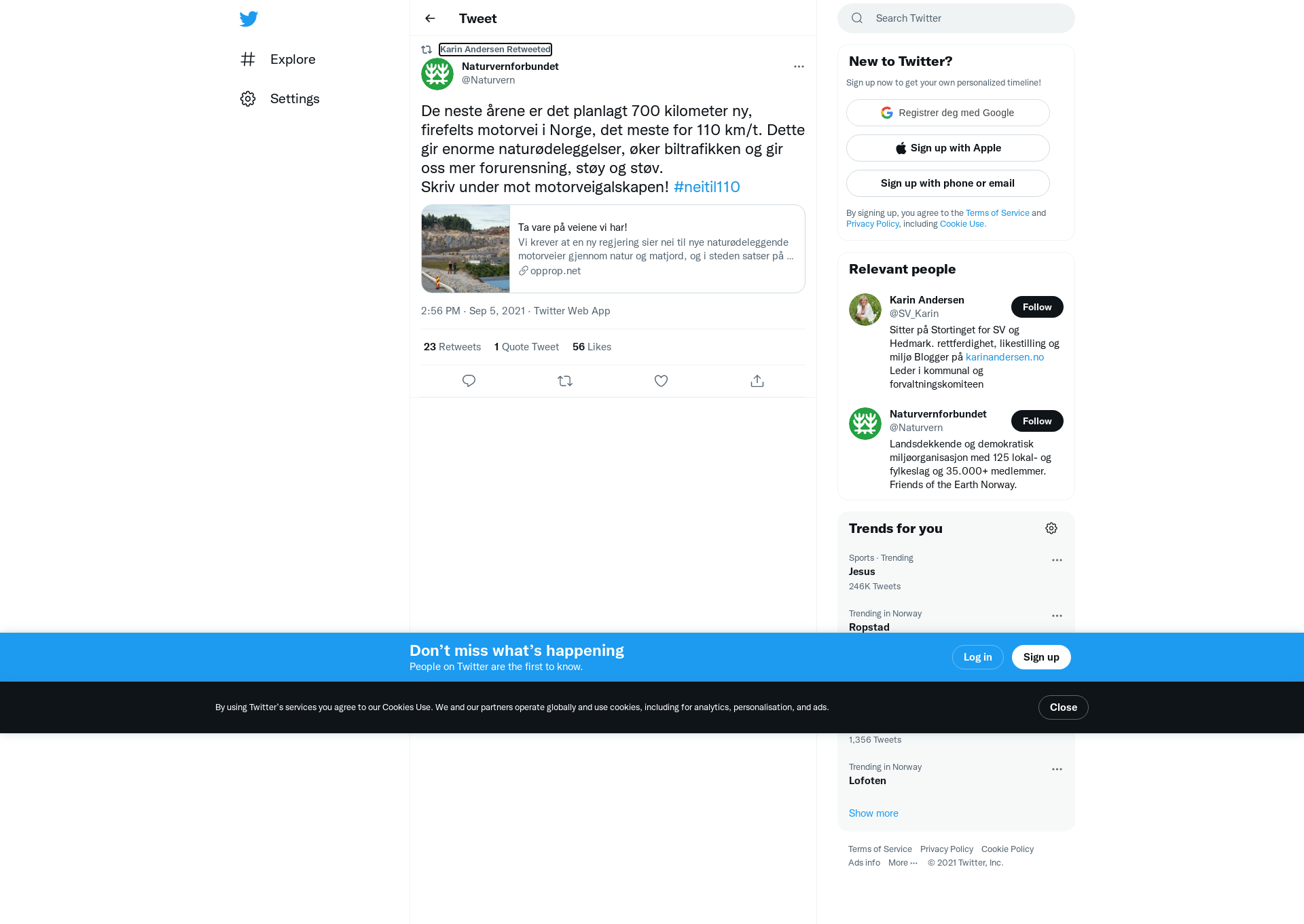
Task: Go back using the arrow icon
Action: [430, 18]
